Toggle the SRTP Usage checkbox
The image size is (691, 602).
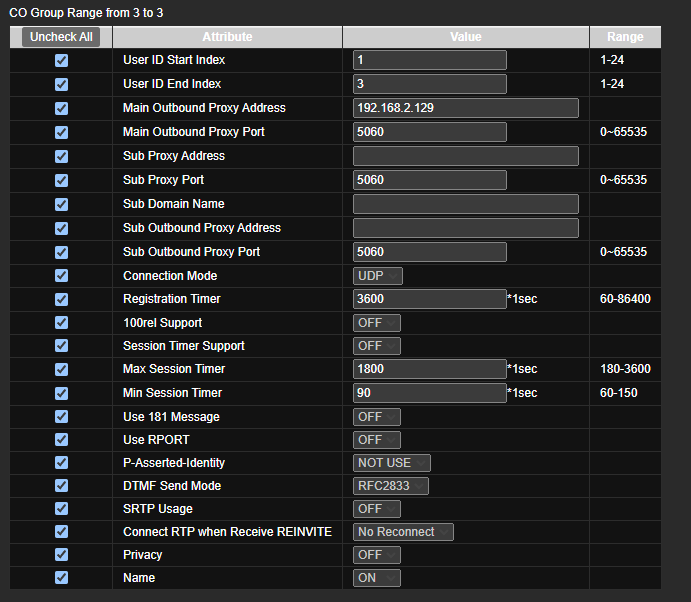pos(61,509)
